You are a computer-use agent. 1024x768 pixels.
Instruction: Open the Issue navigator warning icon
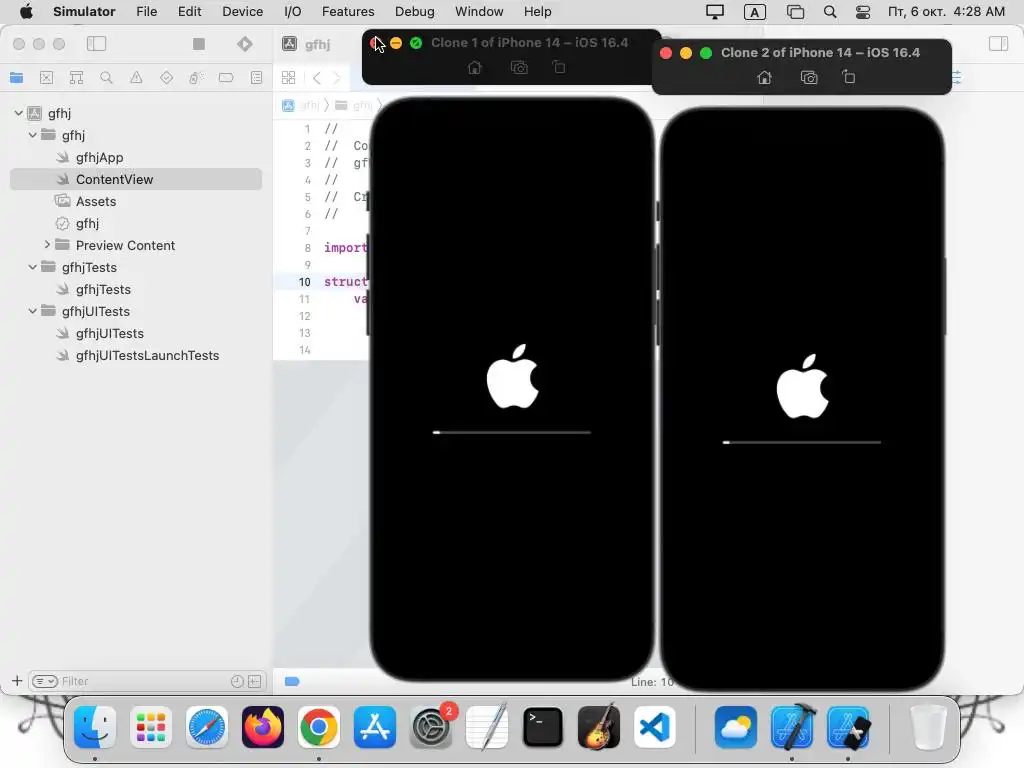136,78
